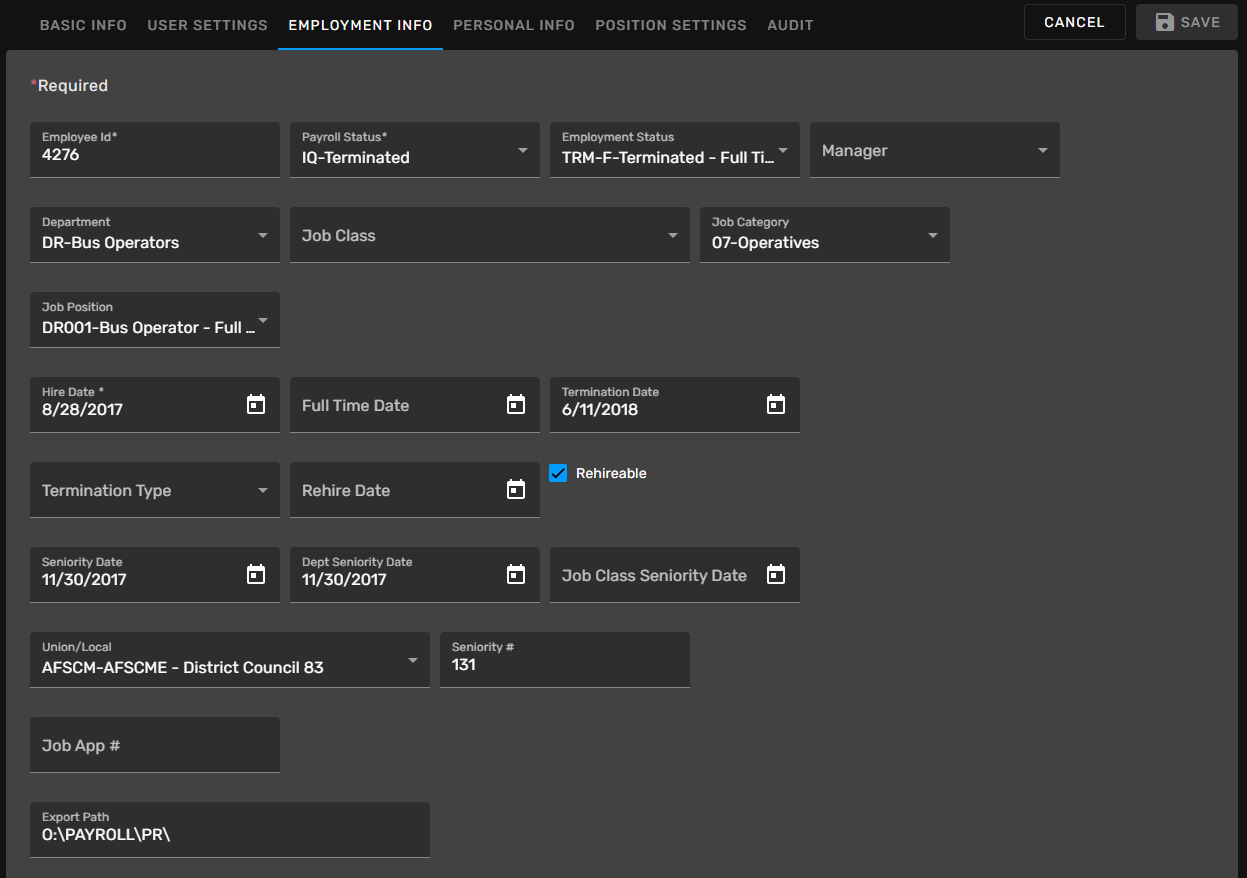
Task: Open the Union/Local dropdown
Action: click(412, 661)
